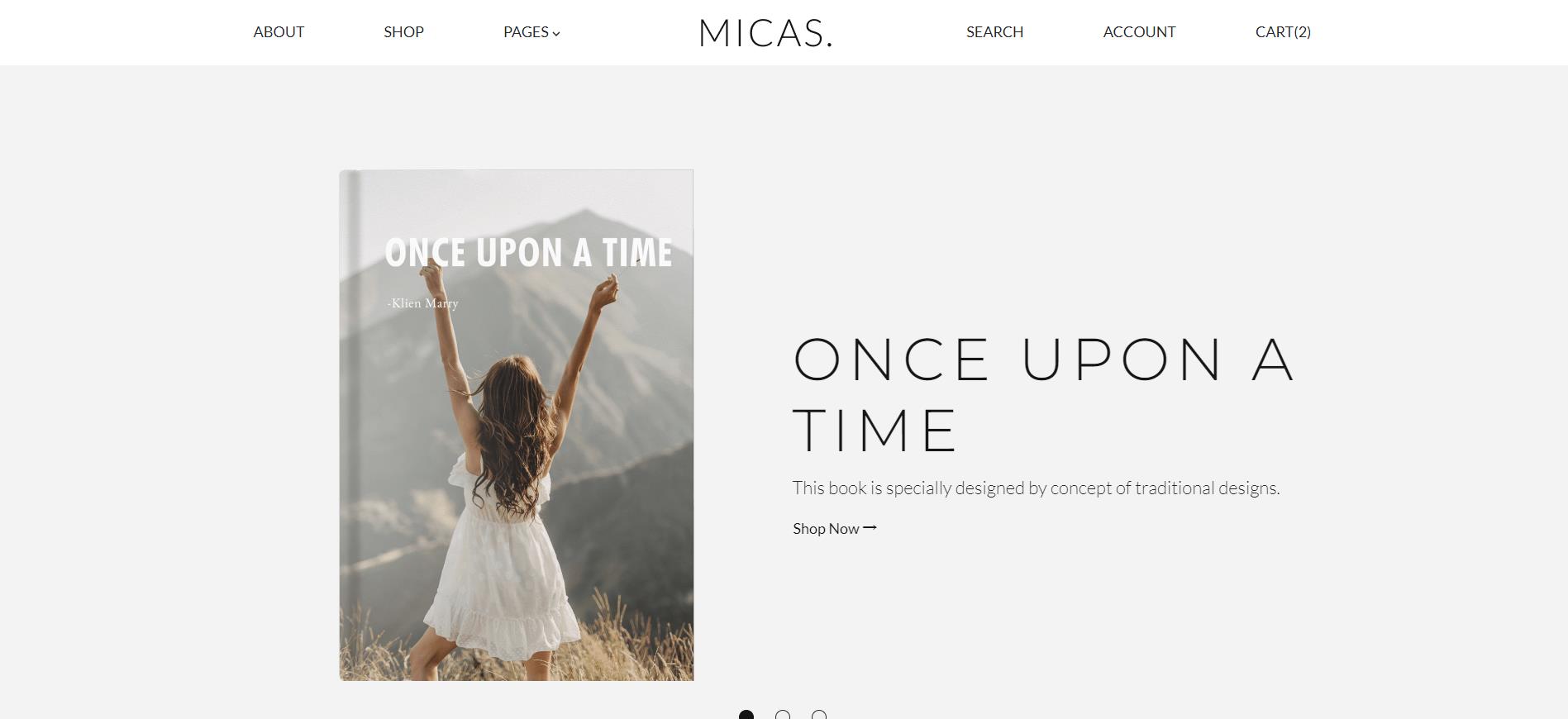Open the ACCOUNT page

1139,32
